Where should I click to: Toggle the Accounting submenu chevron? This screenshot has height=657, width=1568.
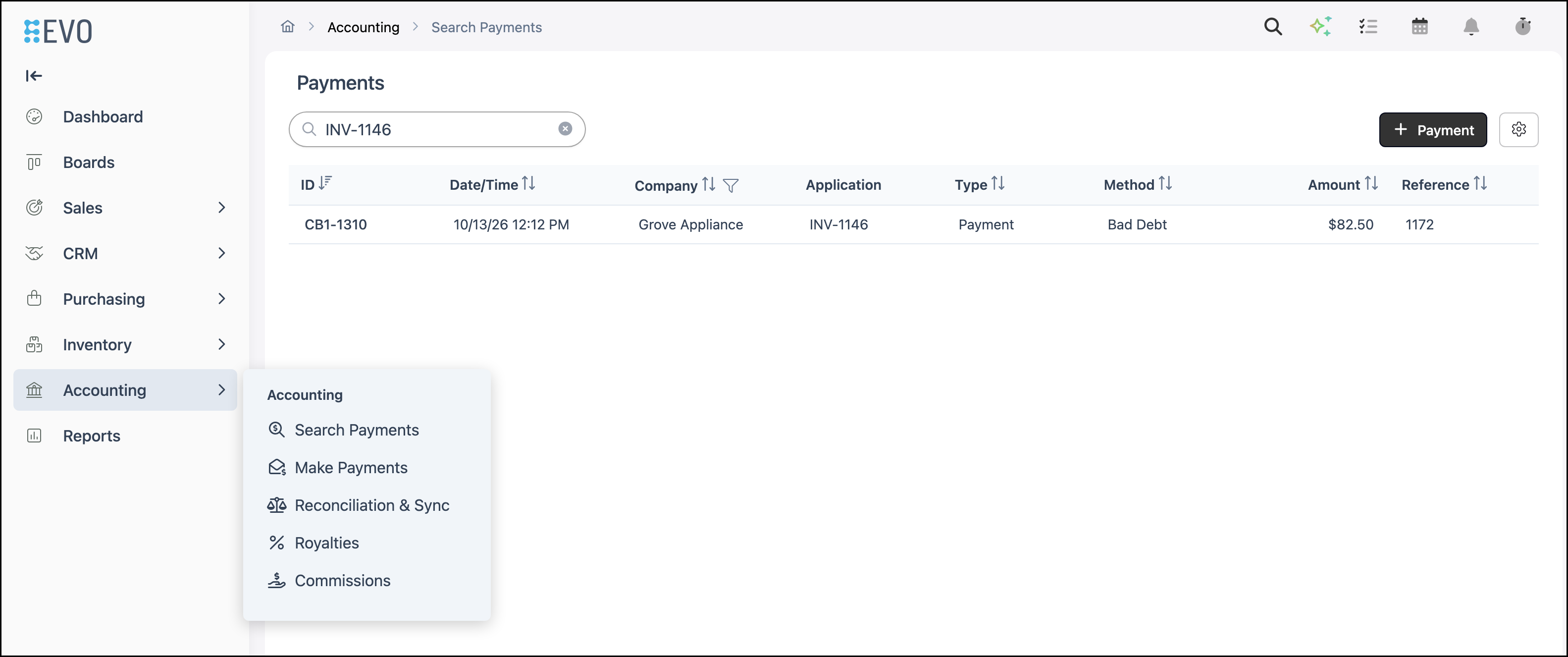(x=221, y=390)
